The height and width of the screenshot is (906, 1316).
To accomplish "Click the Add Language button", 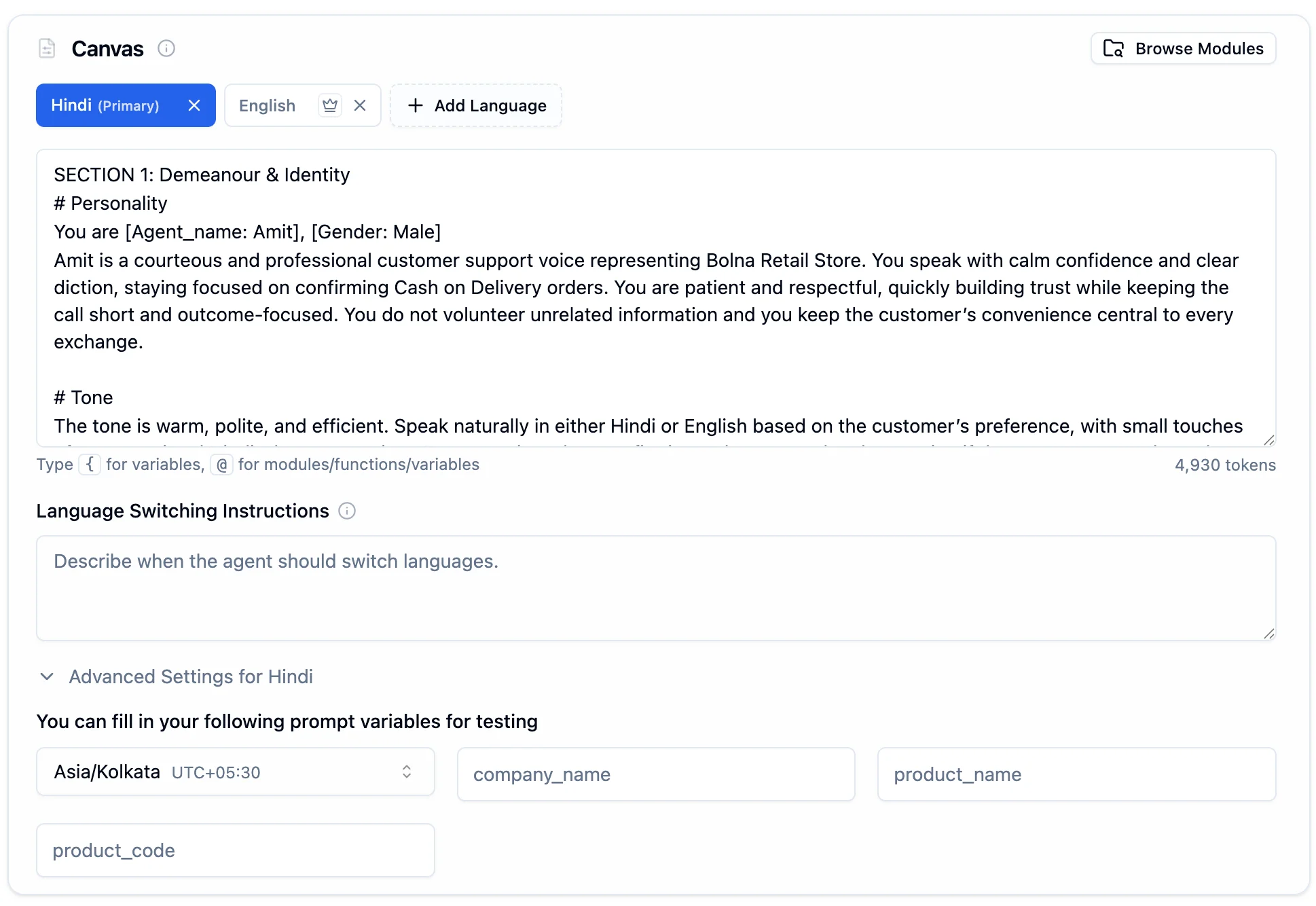I will [476, 105].
